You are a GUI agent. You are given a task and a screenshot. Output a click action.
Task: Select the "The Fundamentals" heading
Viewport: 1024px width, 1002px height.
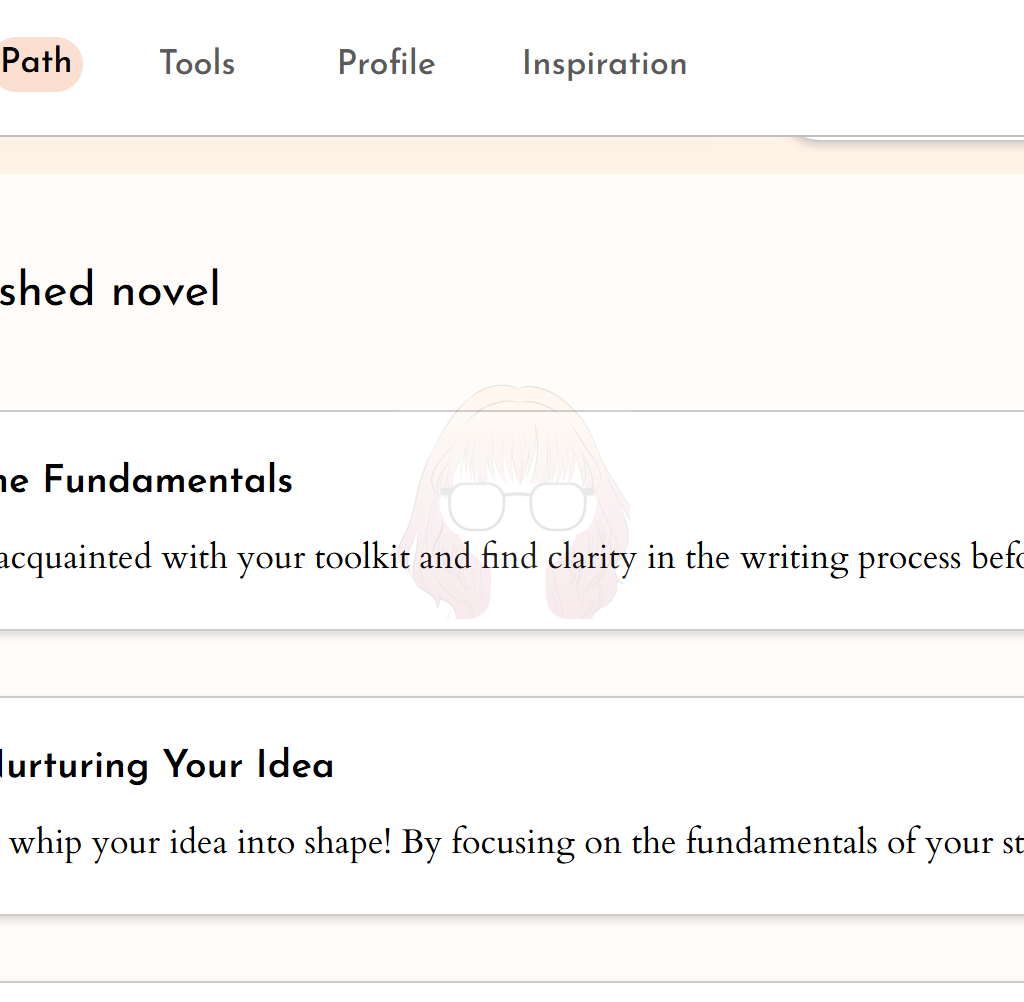(x=146, y=479)
